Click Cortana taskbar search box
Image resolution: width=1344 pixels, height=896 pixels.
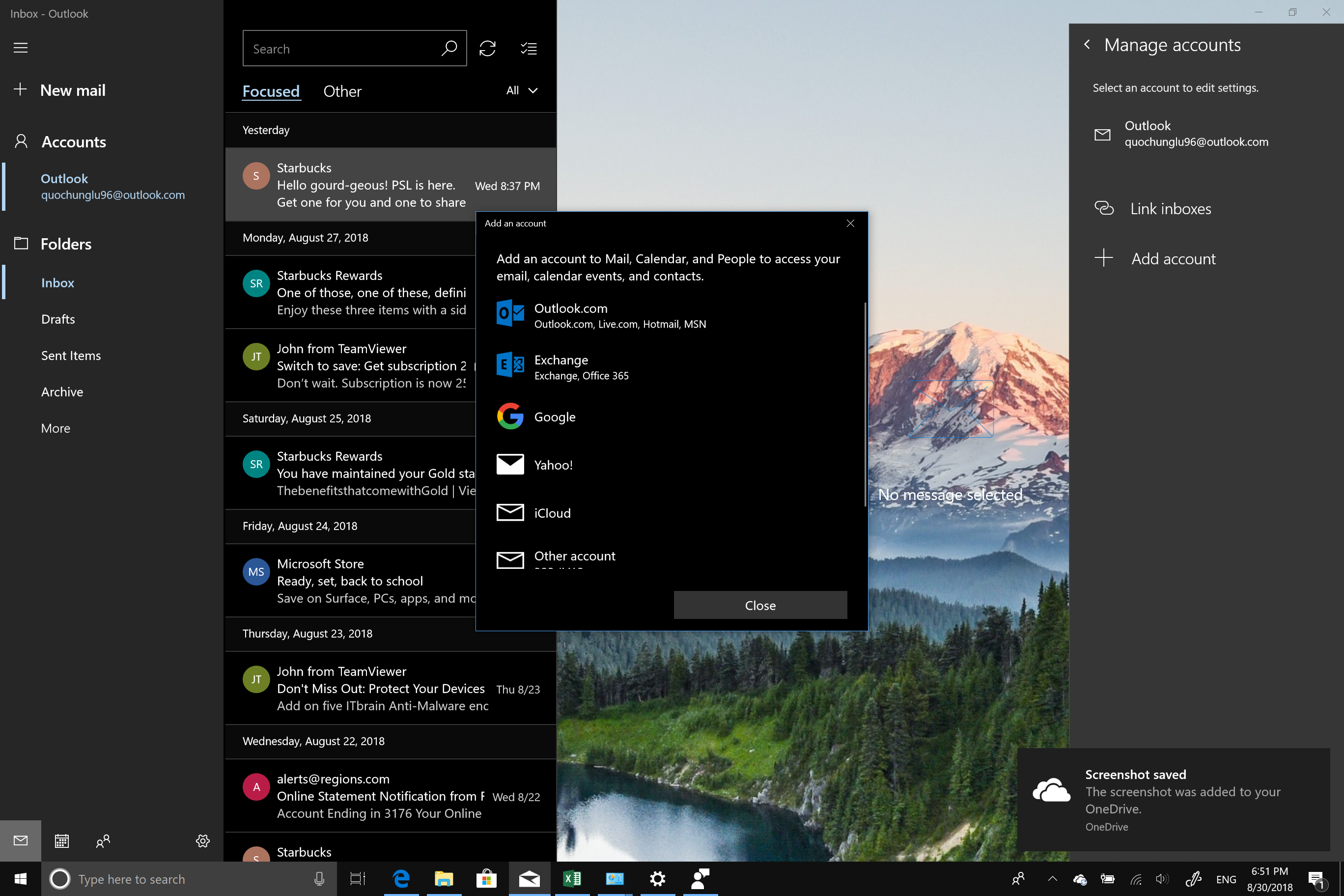coord(189,879)
